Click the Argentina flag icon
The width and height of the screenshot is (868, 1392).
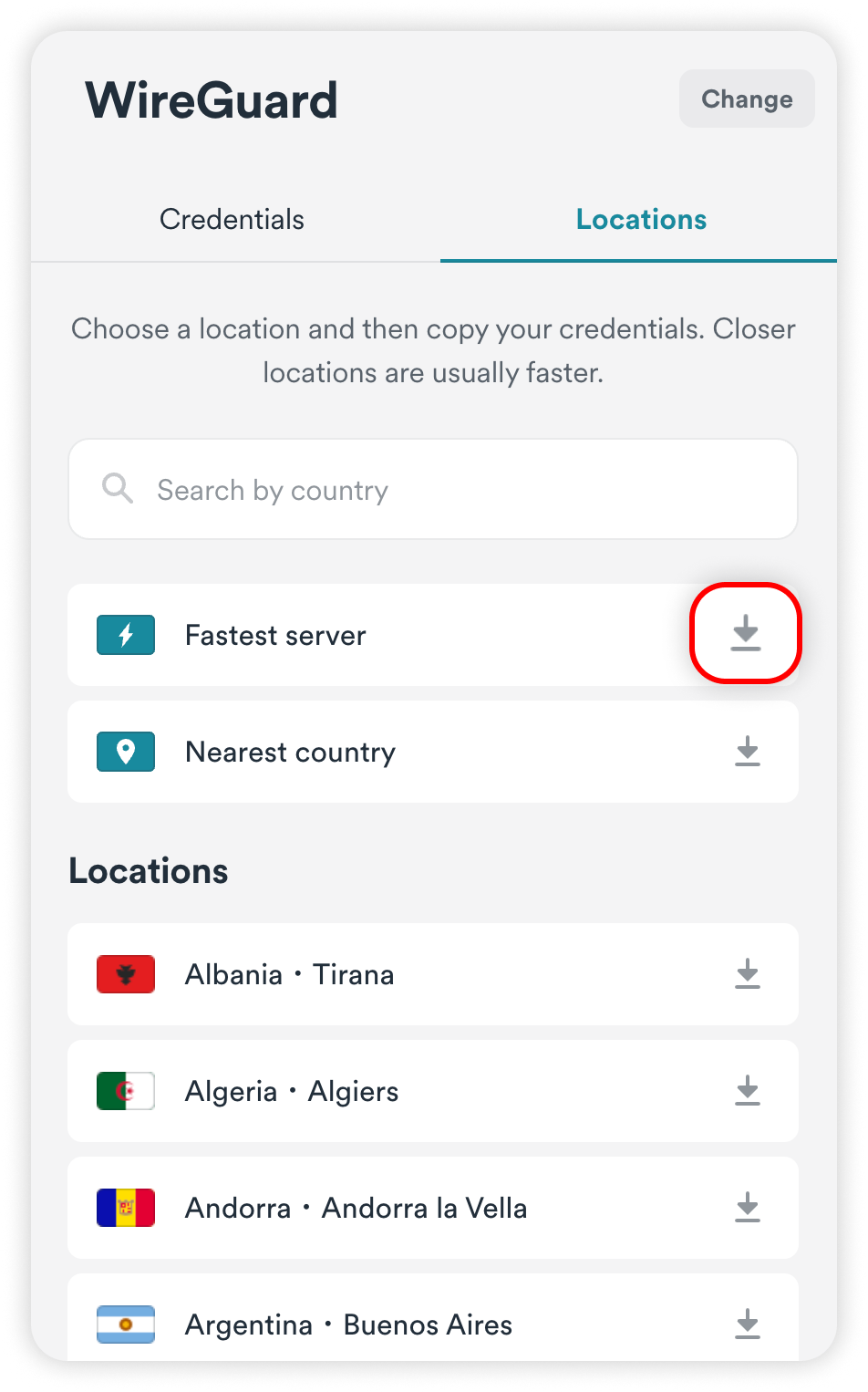126,1324
